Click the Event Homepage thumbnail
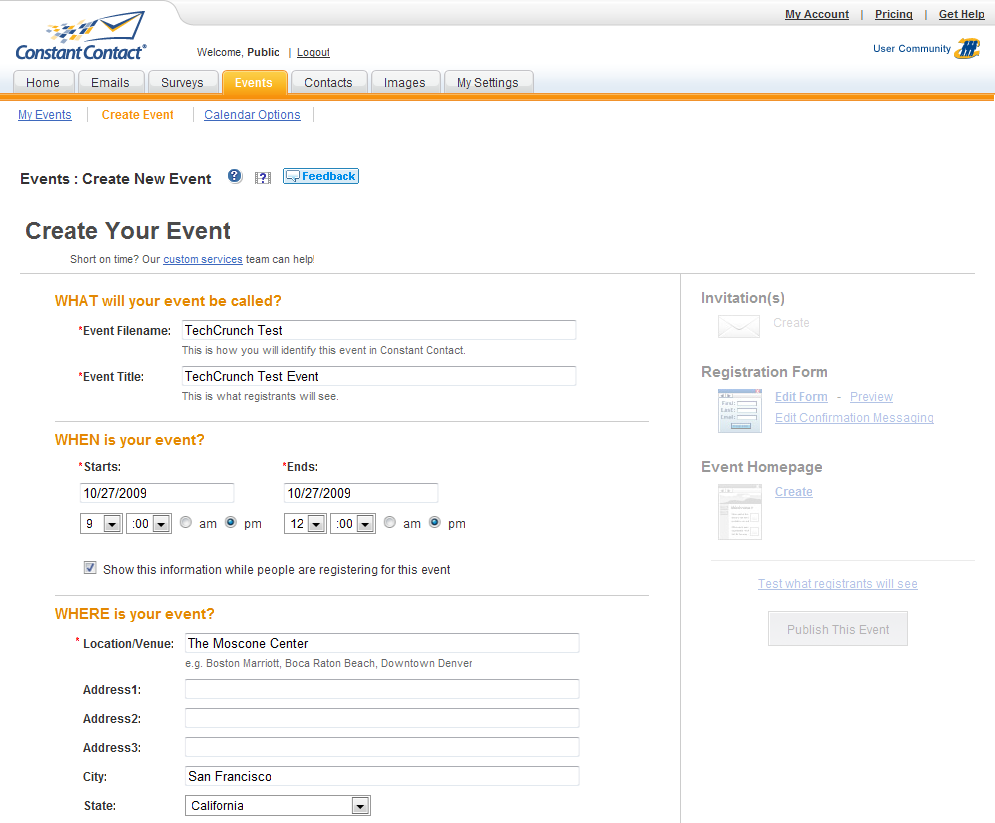The width and height of the screenshot is (995, 823). [740, 511]
